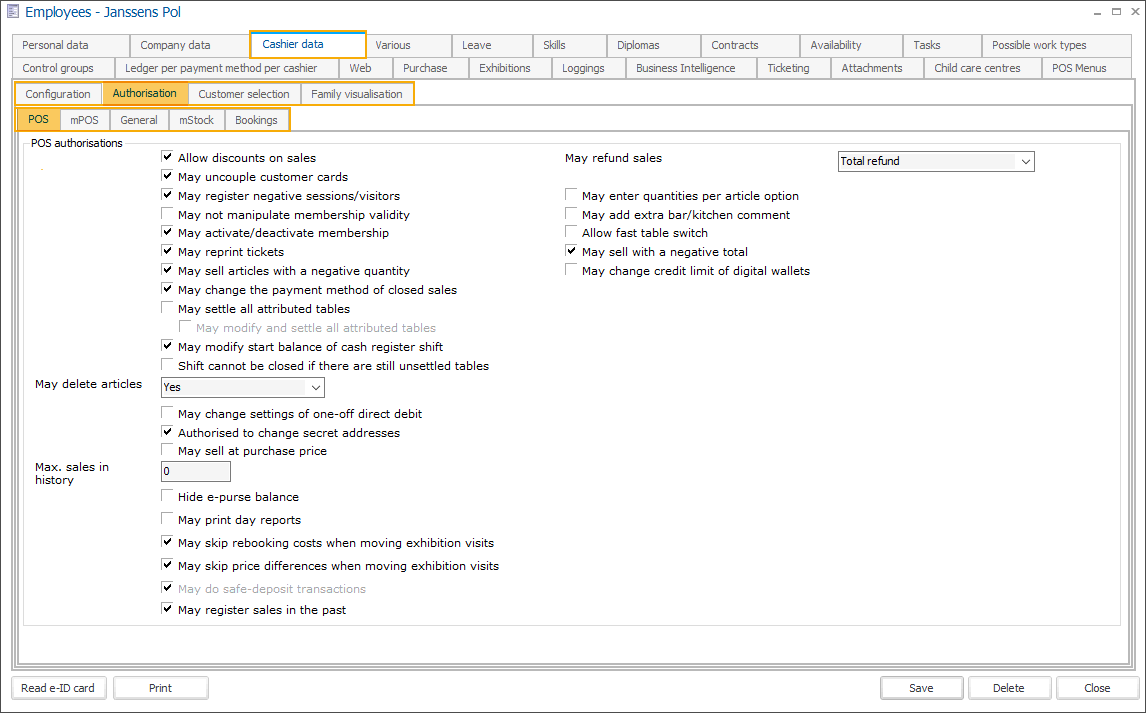The image size is (1146, 713).
Task: Uncheck May register sales in the past
Action: (167, 608)
